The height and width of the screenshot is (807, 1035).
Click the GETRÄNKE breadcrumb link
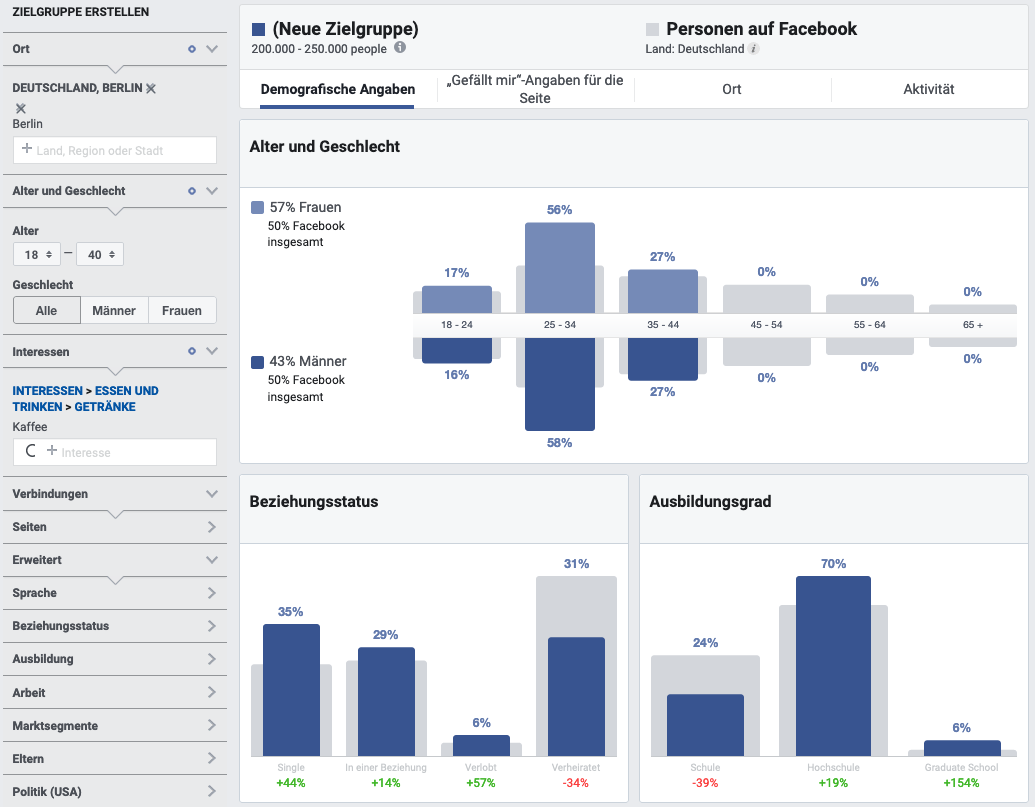click(105, 407)
